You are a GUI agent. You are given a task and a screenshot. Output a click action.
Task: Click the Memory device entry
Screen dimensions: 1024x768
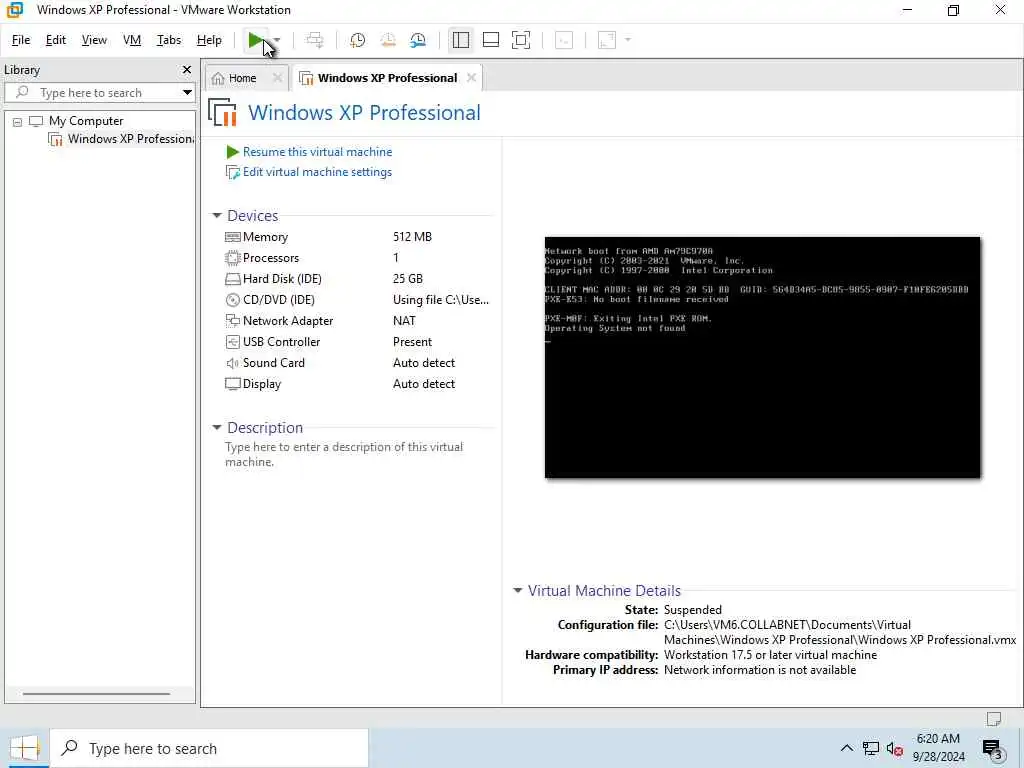click(x=264, y=237)
